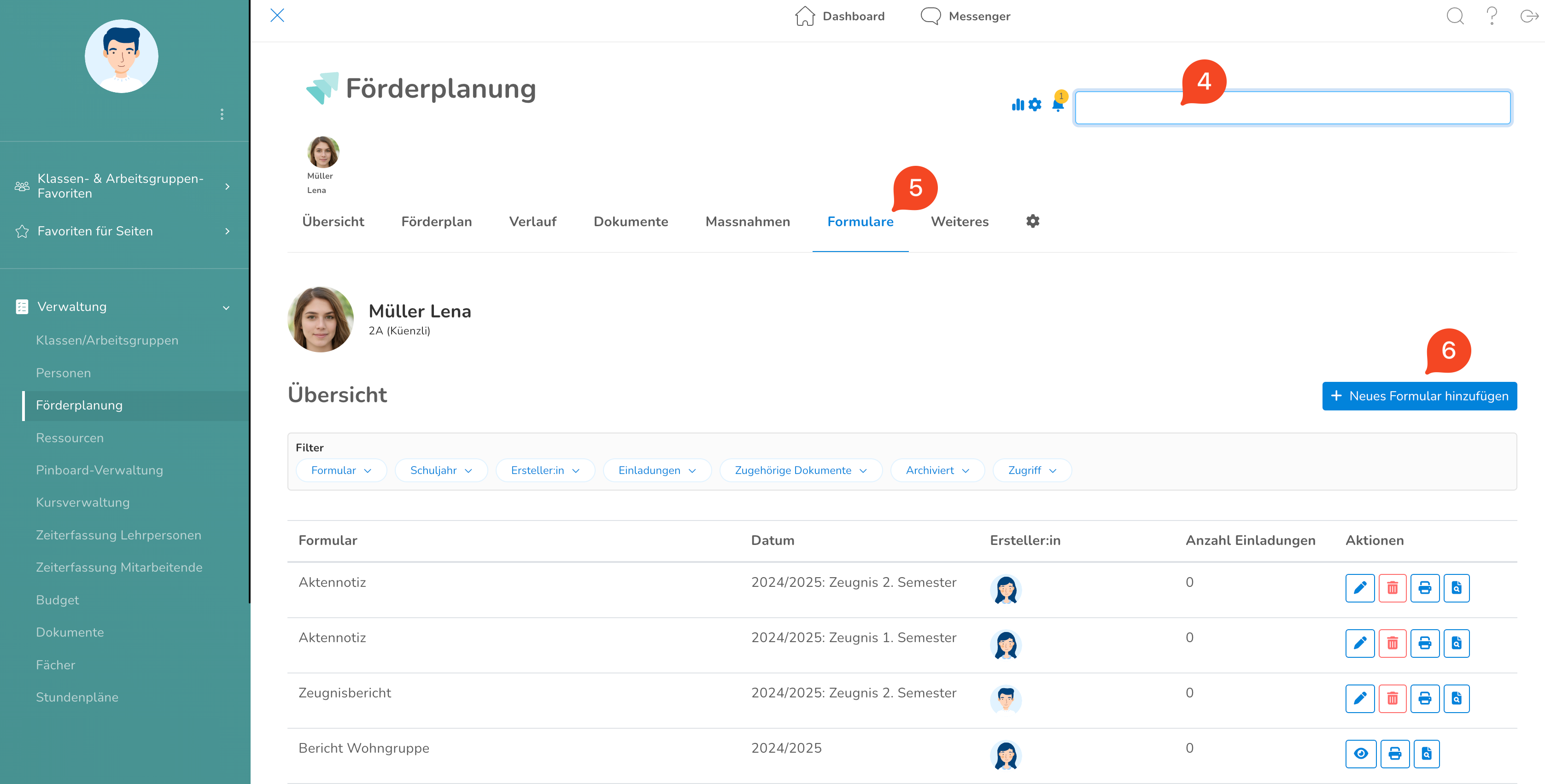1545x784 pixels.
Task: Open the search magnifier icon at top
Action: (1455, 16)
